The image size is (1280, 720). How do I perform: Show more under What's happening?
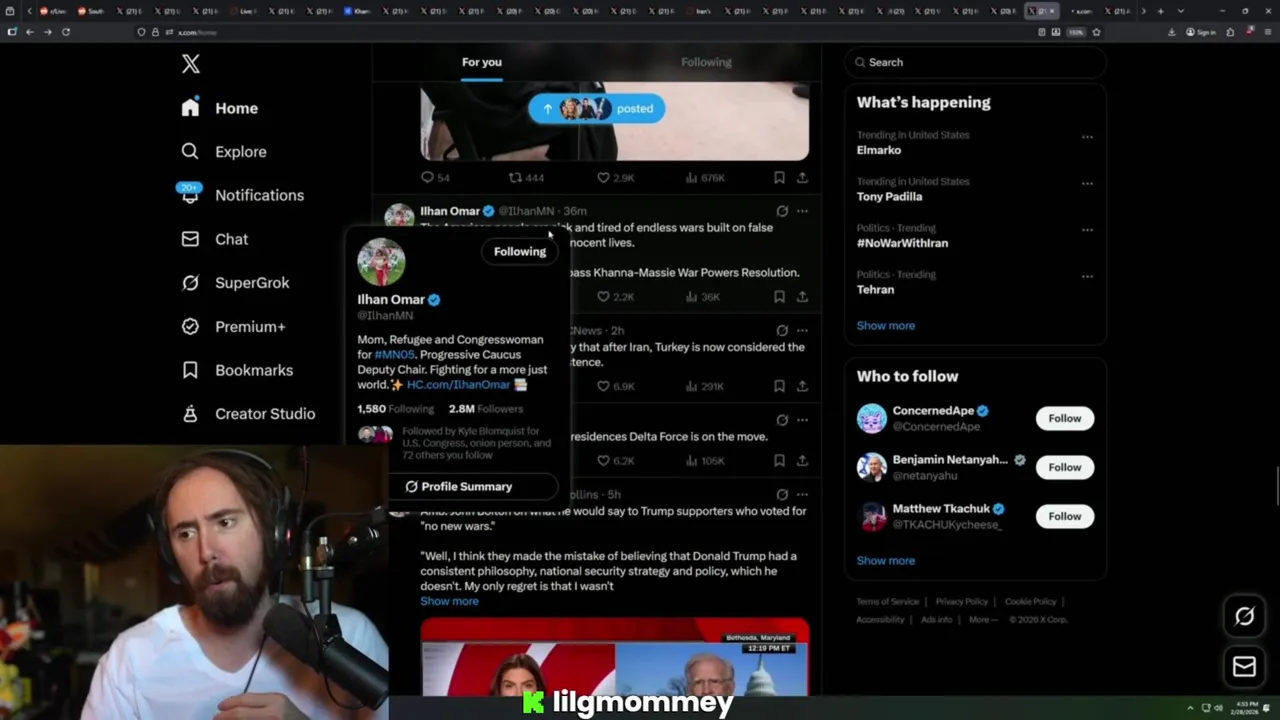(885, 325)
